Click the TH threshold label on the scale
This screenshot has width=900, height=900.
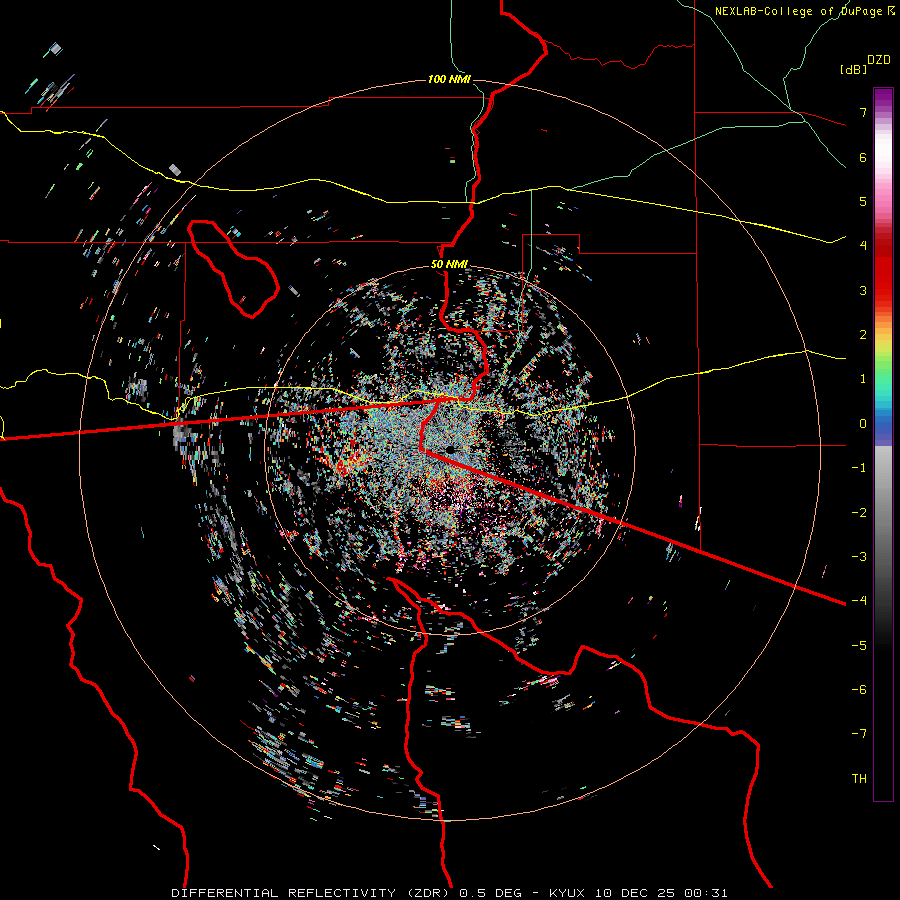tap(859, 779)
